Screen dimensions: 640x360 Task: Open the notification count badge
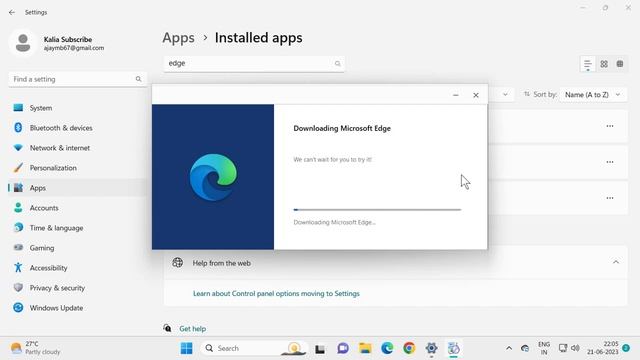click(626, 348)
